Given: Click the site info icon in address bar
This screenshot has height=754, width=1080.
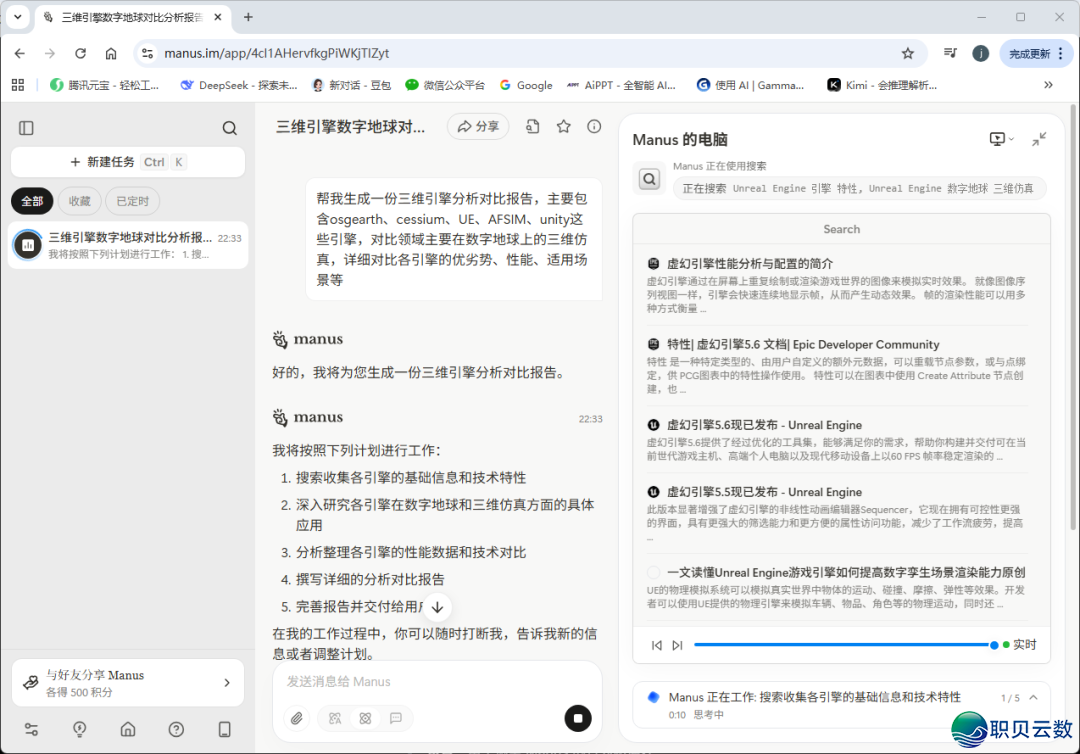Looking at the screenshot, I should coord(147,54).
